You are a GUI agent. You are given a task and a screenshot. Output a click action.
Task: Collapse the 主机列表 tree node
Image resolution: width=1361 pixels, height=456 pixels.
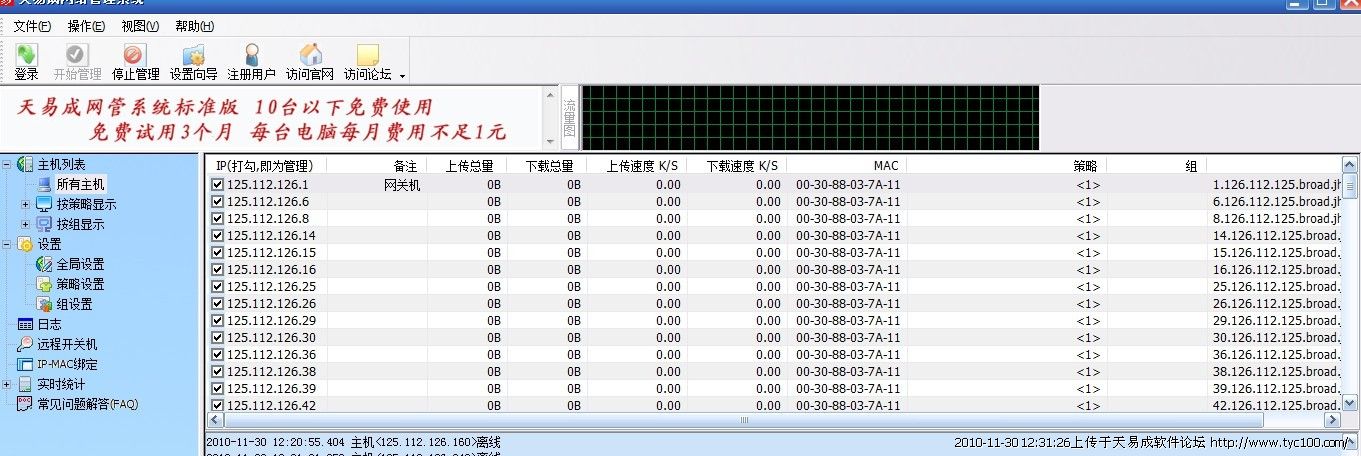click(8, 164)
